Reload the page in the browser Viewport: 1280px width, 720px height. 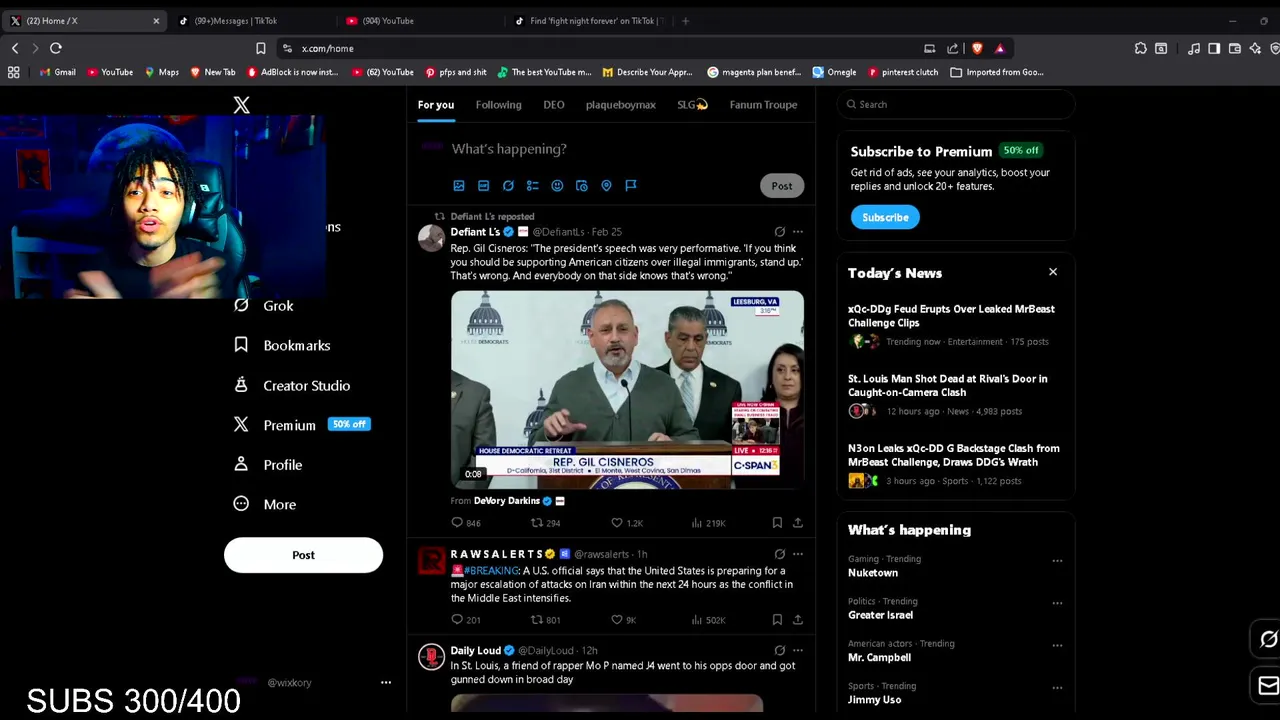[56, 48]
